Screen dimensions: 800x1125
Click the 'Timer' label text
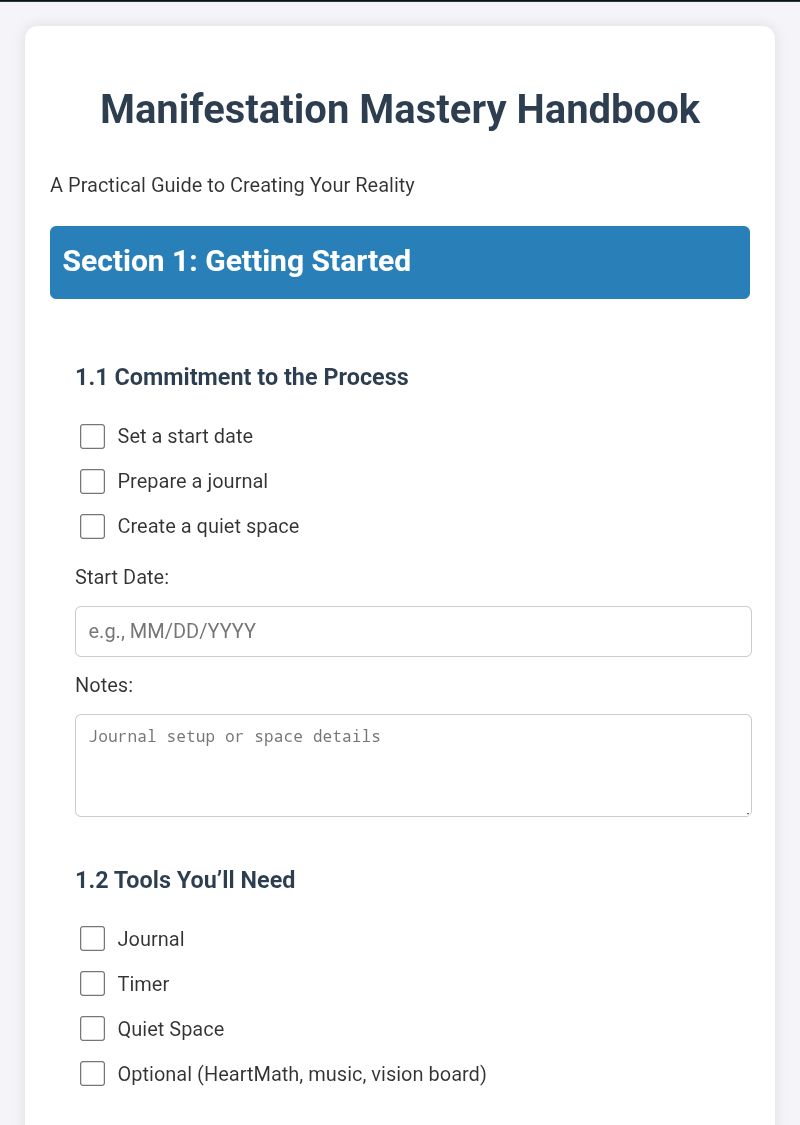pyautogui.click(x=143, y=984)
